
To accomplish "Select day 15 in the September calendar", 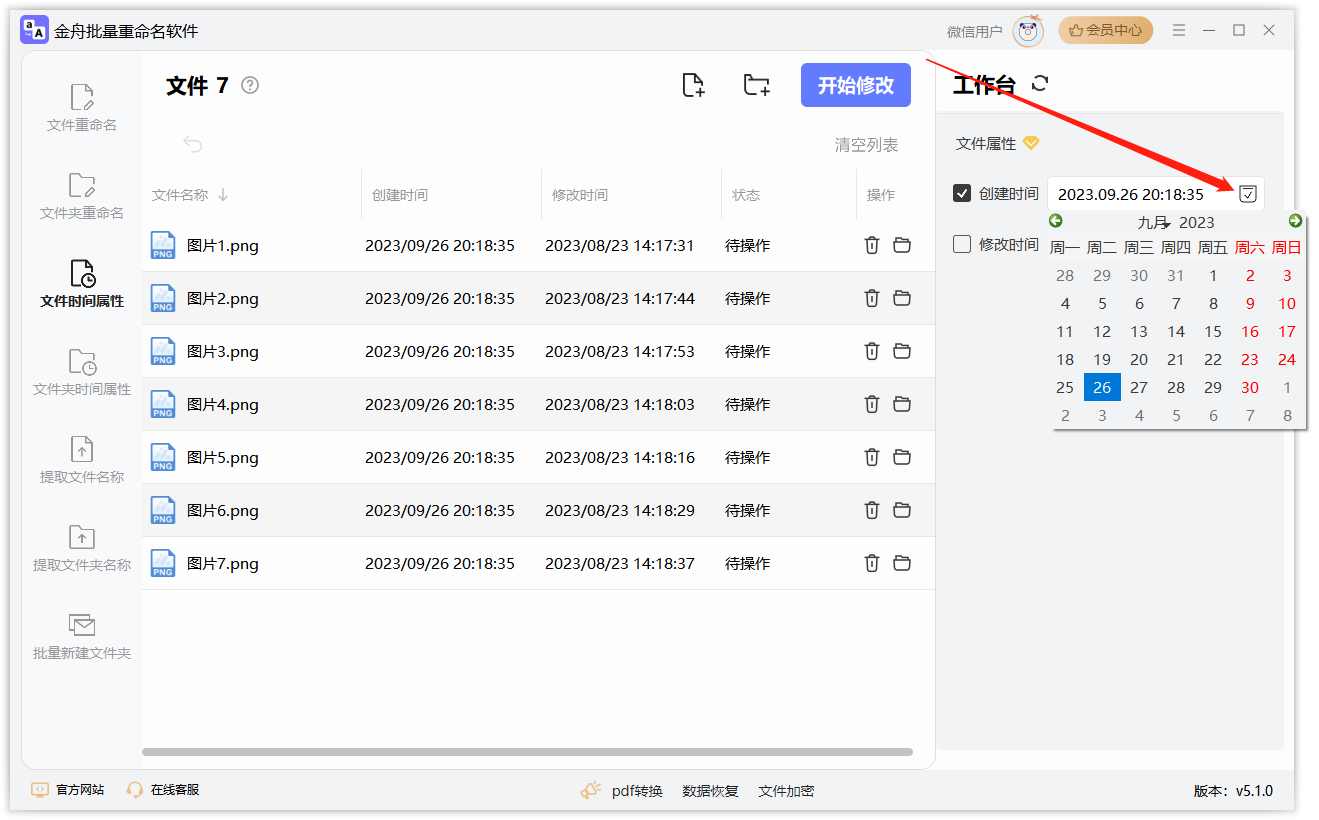I will pyautogui.click(x=1213, y=331).
